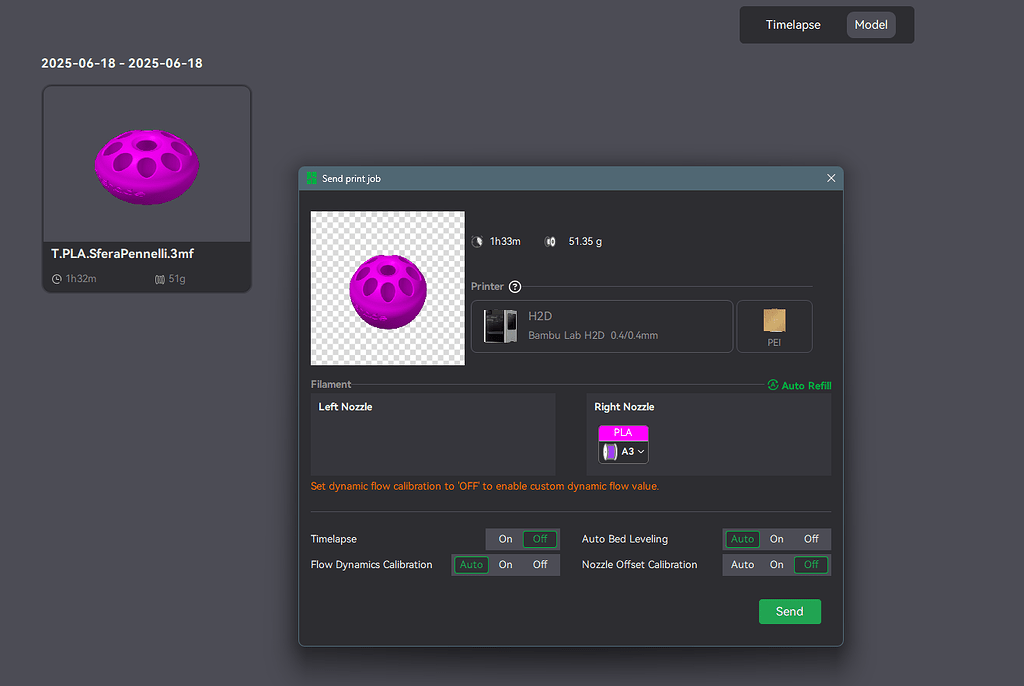
Task: Click the Bambu logo in dialog title bar
Action: 312,178
